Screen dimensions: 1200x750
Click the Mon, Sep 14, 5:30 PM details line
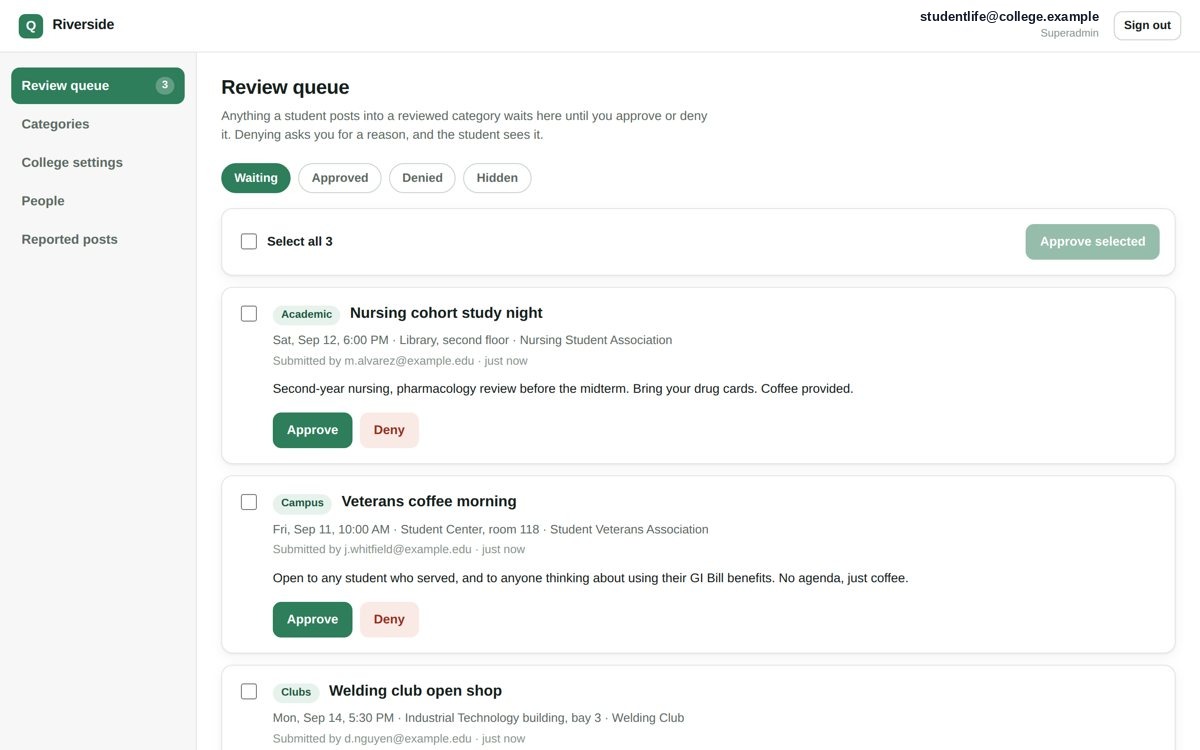(478, 718)
